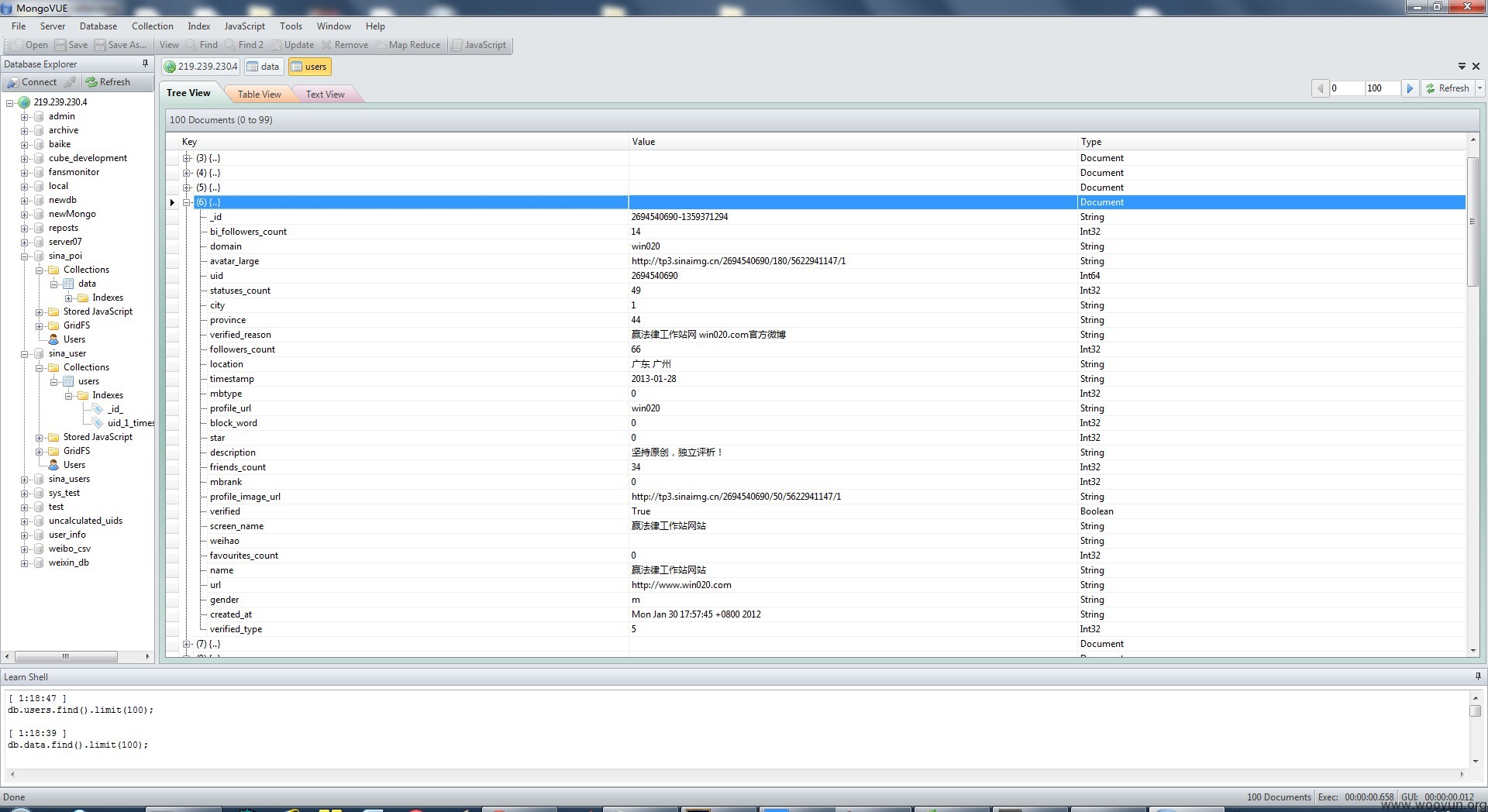Click the Find toolbar magnifier icon
This screenshot has height=812, width=1488.
pos(191,45)
